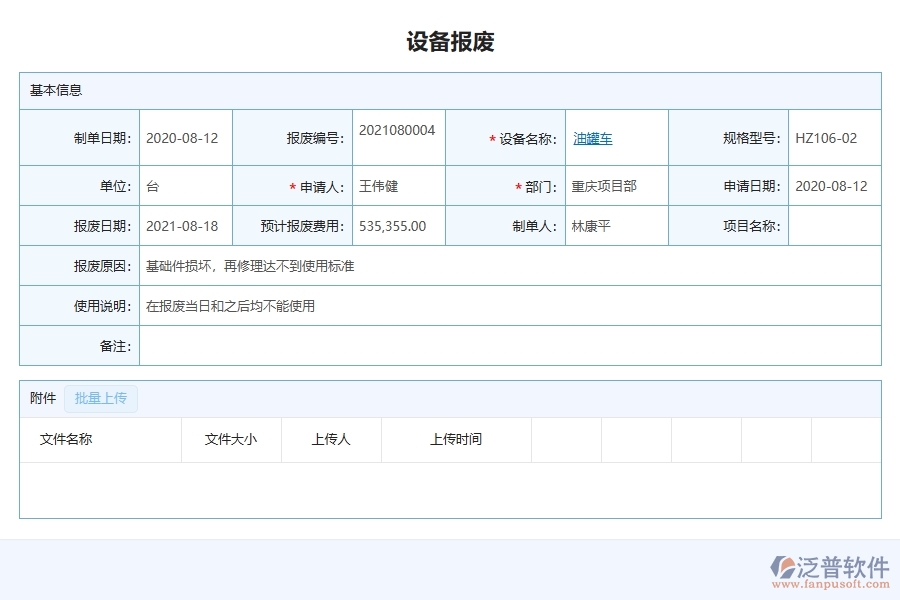Click the 上传时间 column header

(x=455, y=439)
